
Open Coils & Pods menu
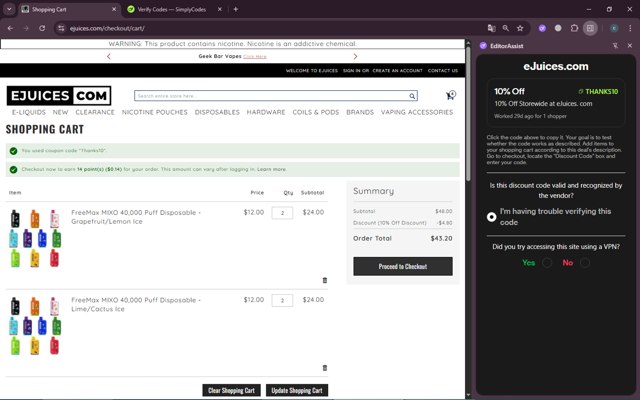[x=316, y=112]
